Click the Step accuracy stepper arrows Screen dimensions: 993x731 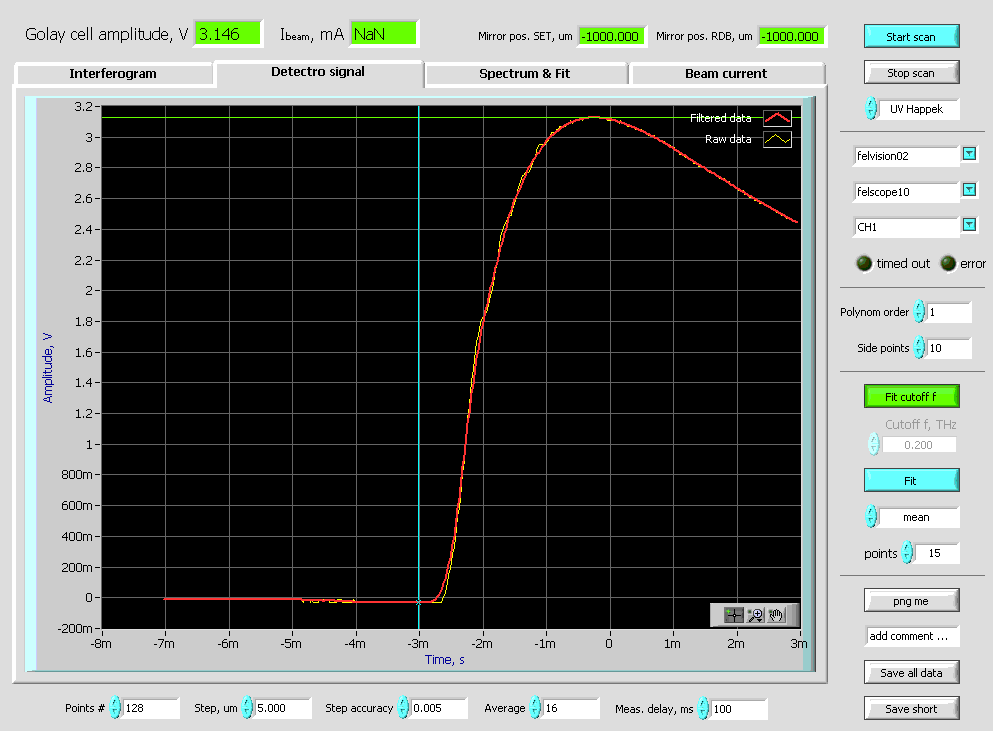point(403,708)
